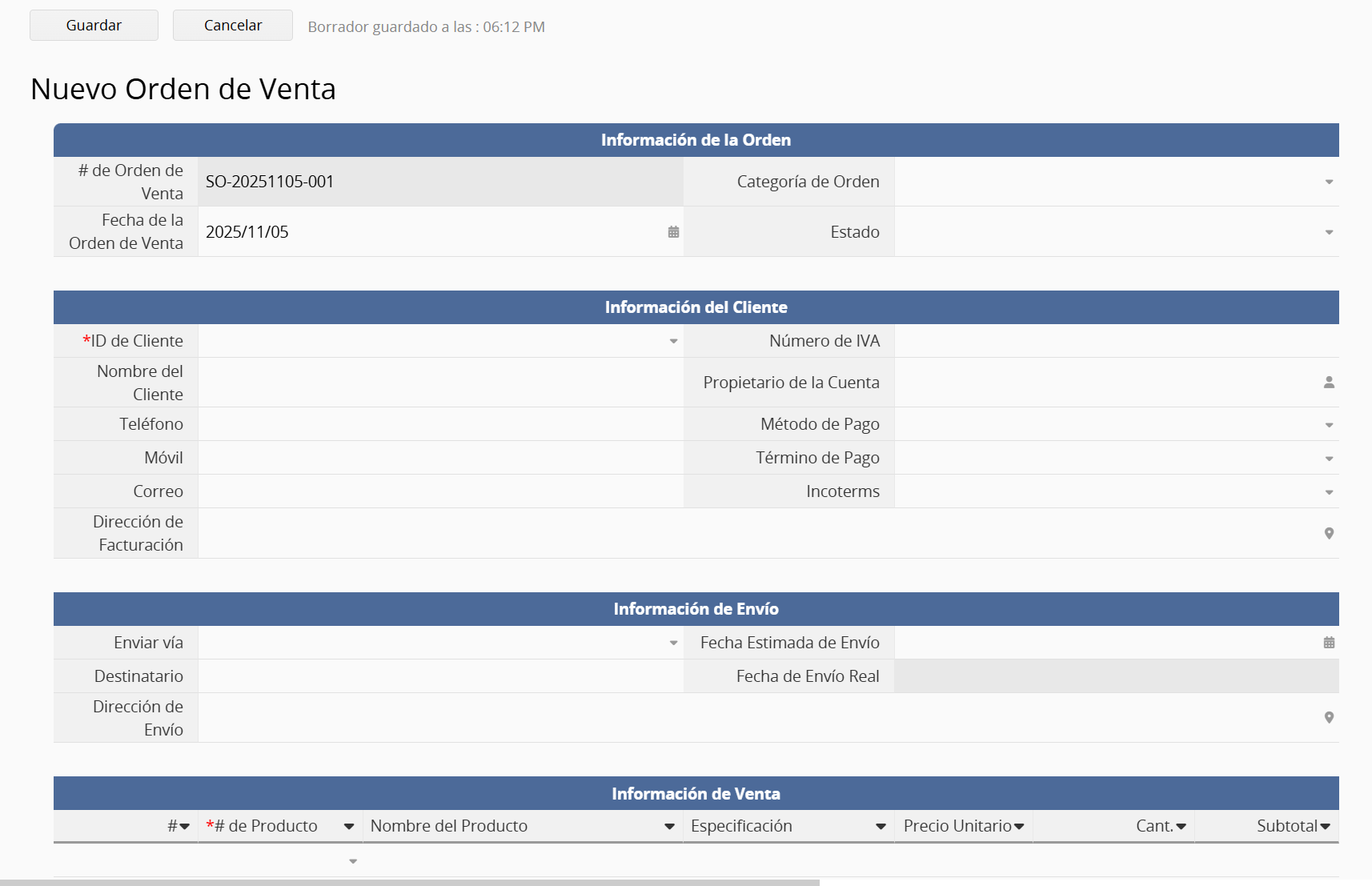Open Subtotal column header menu arrow

[1325, 827]
